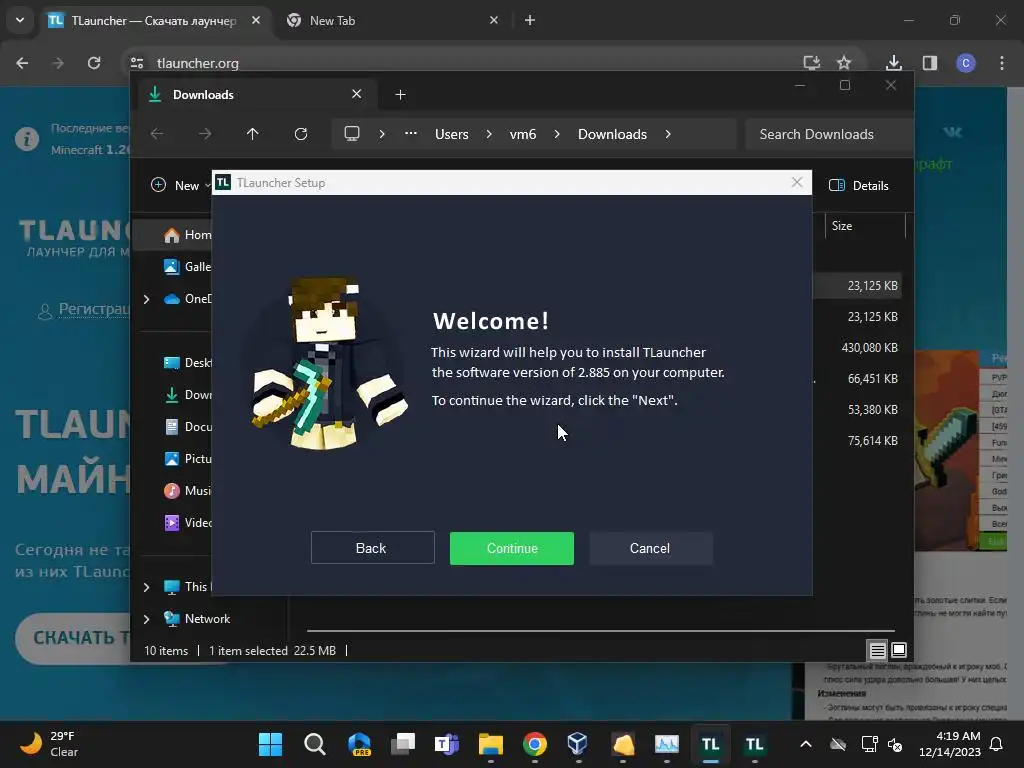
Task: Click Downloads in the breadcrumb path
Action: point(613,134)
